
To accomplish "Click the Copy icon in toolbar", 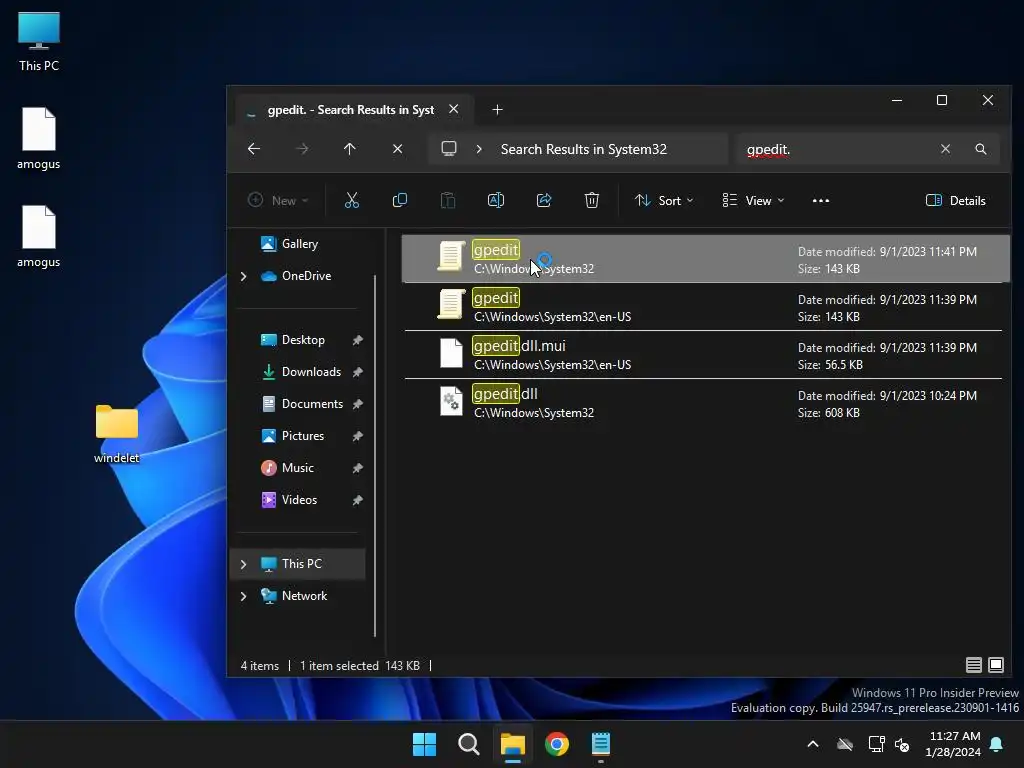I will click(x=400, y=200).
